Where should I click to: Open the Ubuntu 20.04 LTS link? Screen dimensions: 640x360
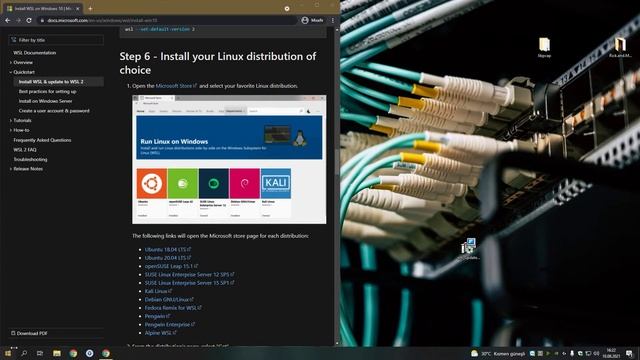coord(168,258)
